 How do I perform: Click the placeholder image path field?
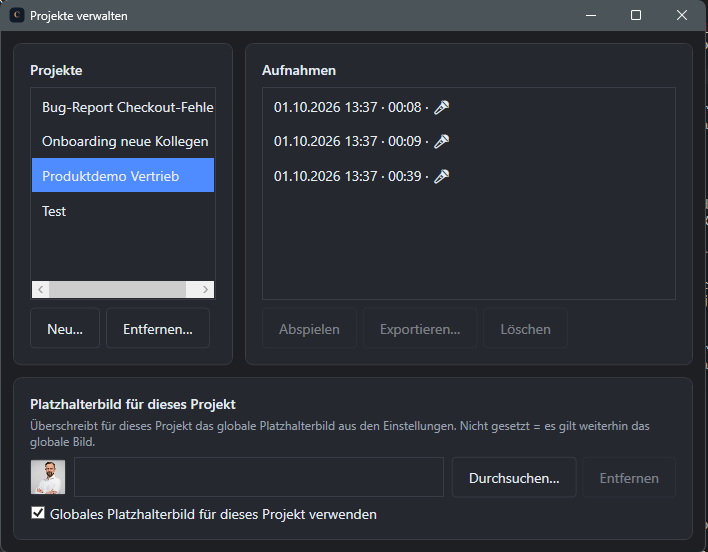pyautogui.click(x=259, y=477)
